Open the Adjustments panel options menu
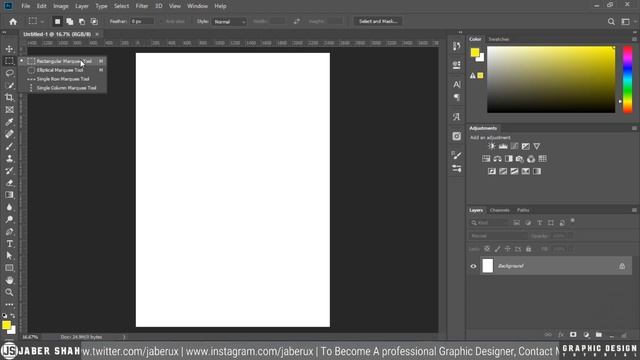Viewport: 640px width, 360px height. [634, 128]
